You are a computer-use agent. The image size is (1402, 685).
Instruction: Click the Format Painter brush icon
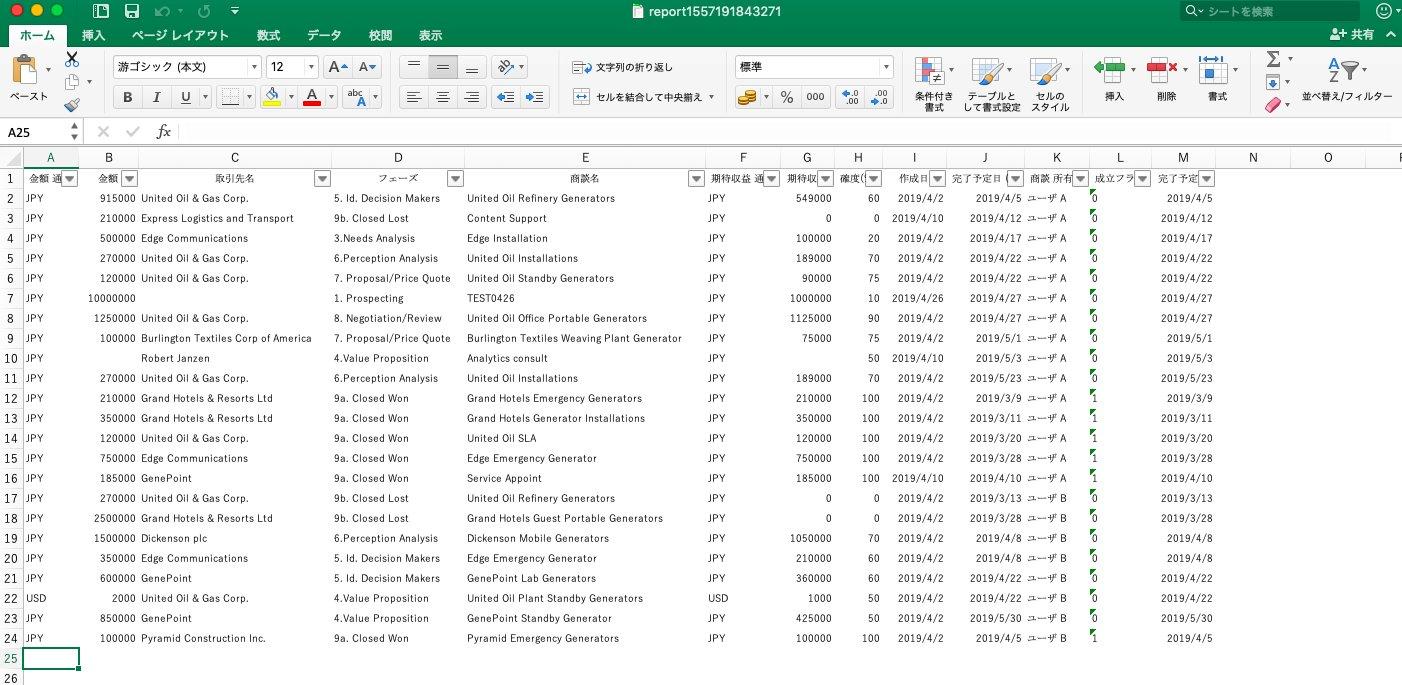click(x=72, y=104)
